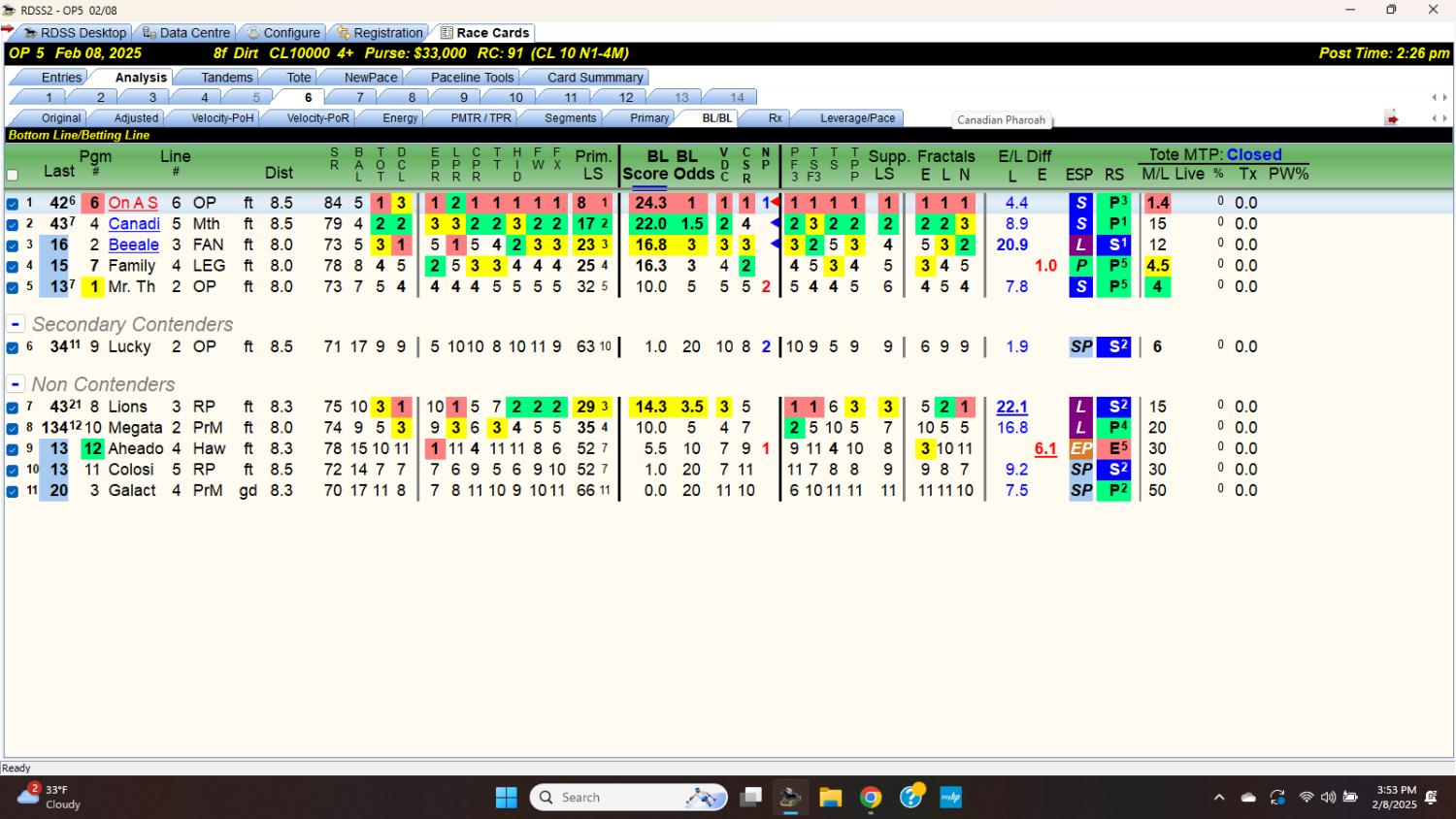Image resolution: width=1456 pixels, height=819 pixels.
Task: Select race number 7 tab
Action: [x=359, y=98]
